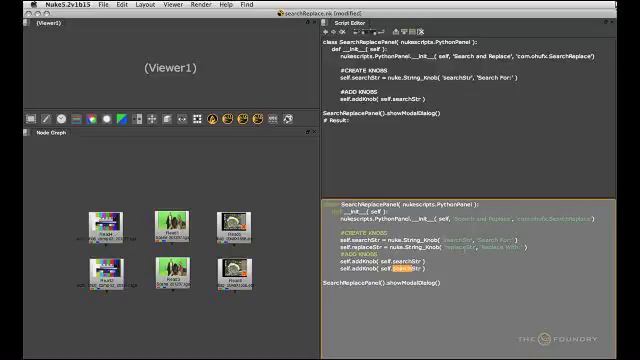Viewport: 640px width, 360px height.
Task: Open the grid-shaped toolbar menu icon
Action: pos(197,119)
